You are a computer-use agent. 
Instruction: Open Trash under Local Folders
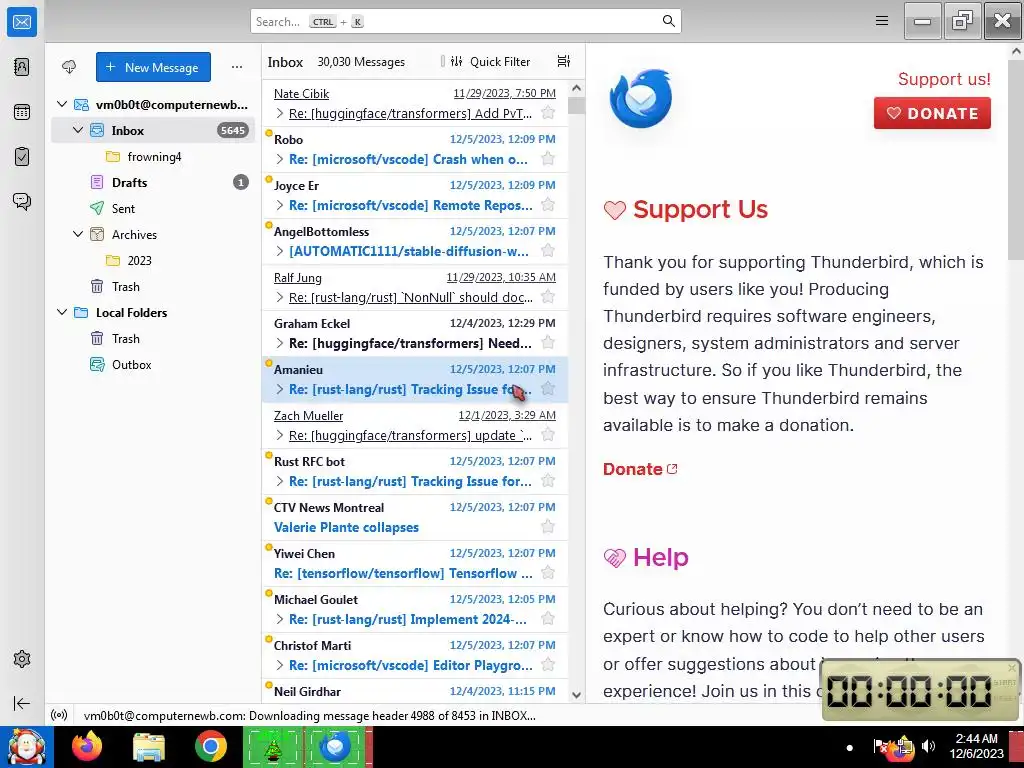pos(153,338)
